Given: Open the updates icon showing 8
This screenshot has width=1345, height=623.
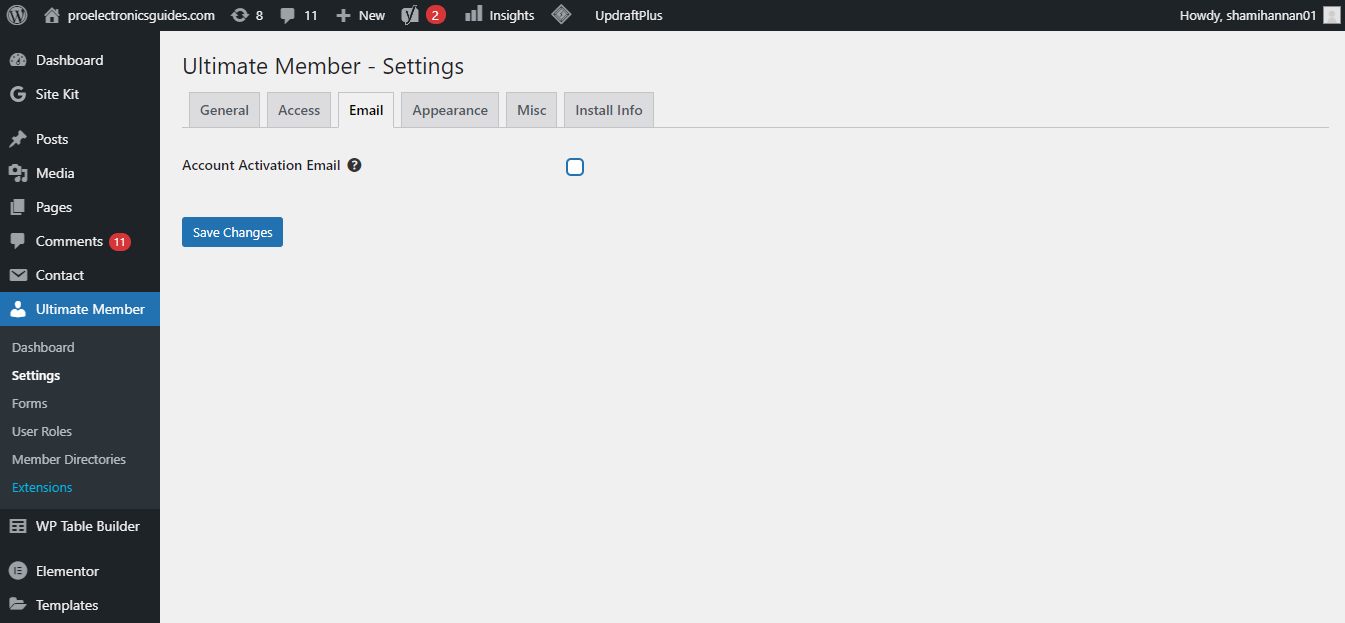Looking at the screenshot, I should pyautogui.click(x=239, y=15).
